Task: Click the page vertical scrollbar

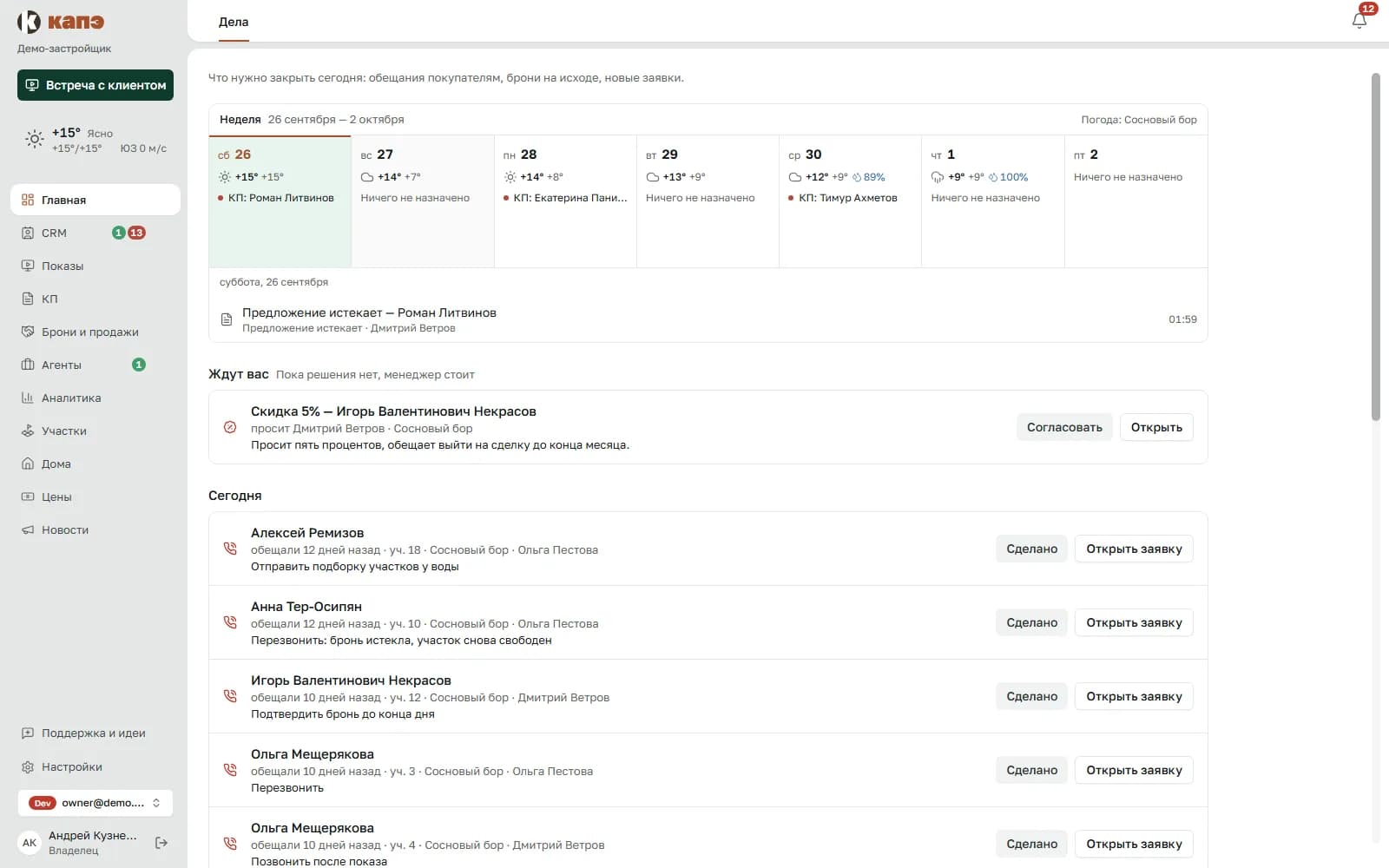Action: click(x=1375, y=247)
